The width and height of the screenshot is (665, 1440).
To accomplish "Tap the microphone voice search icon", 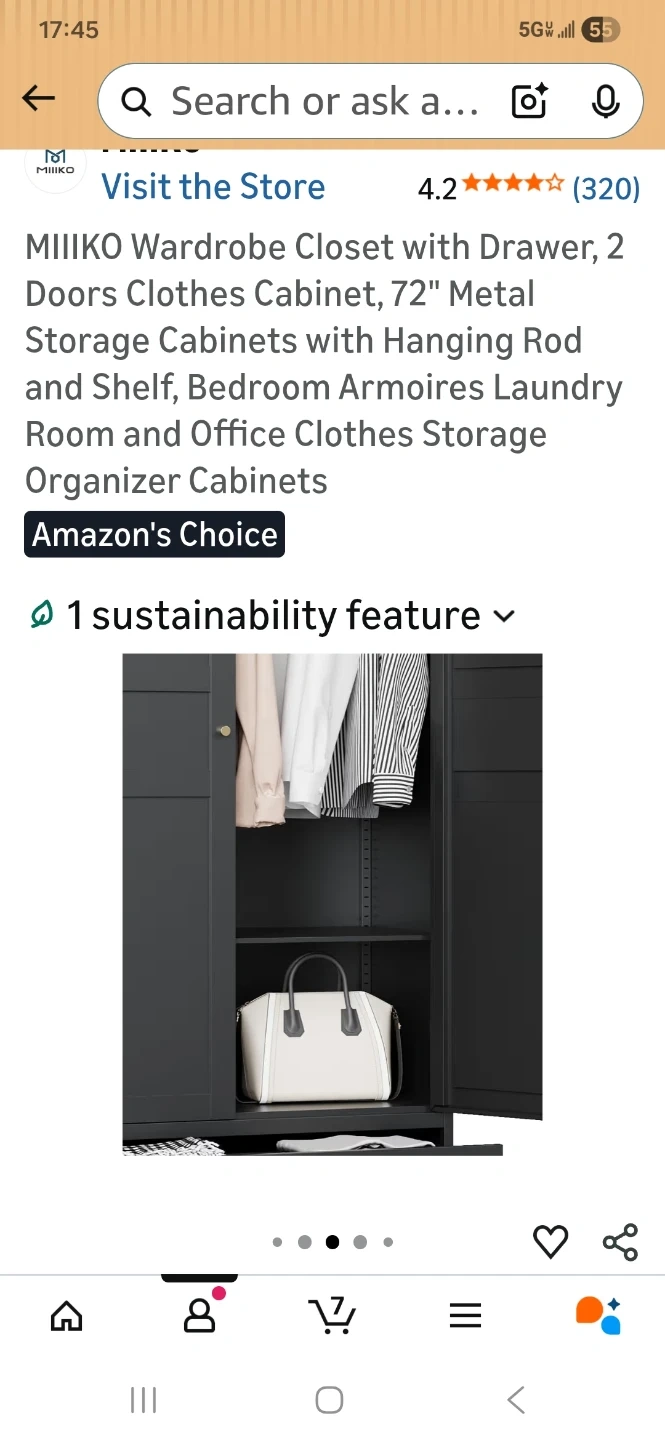I will click(605, 101).
